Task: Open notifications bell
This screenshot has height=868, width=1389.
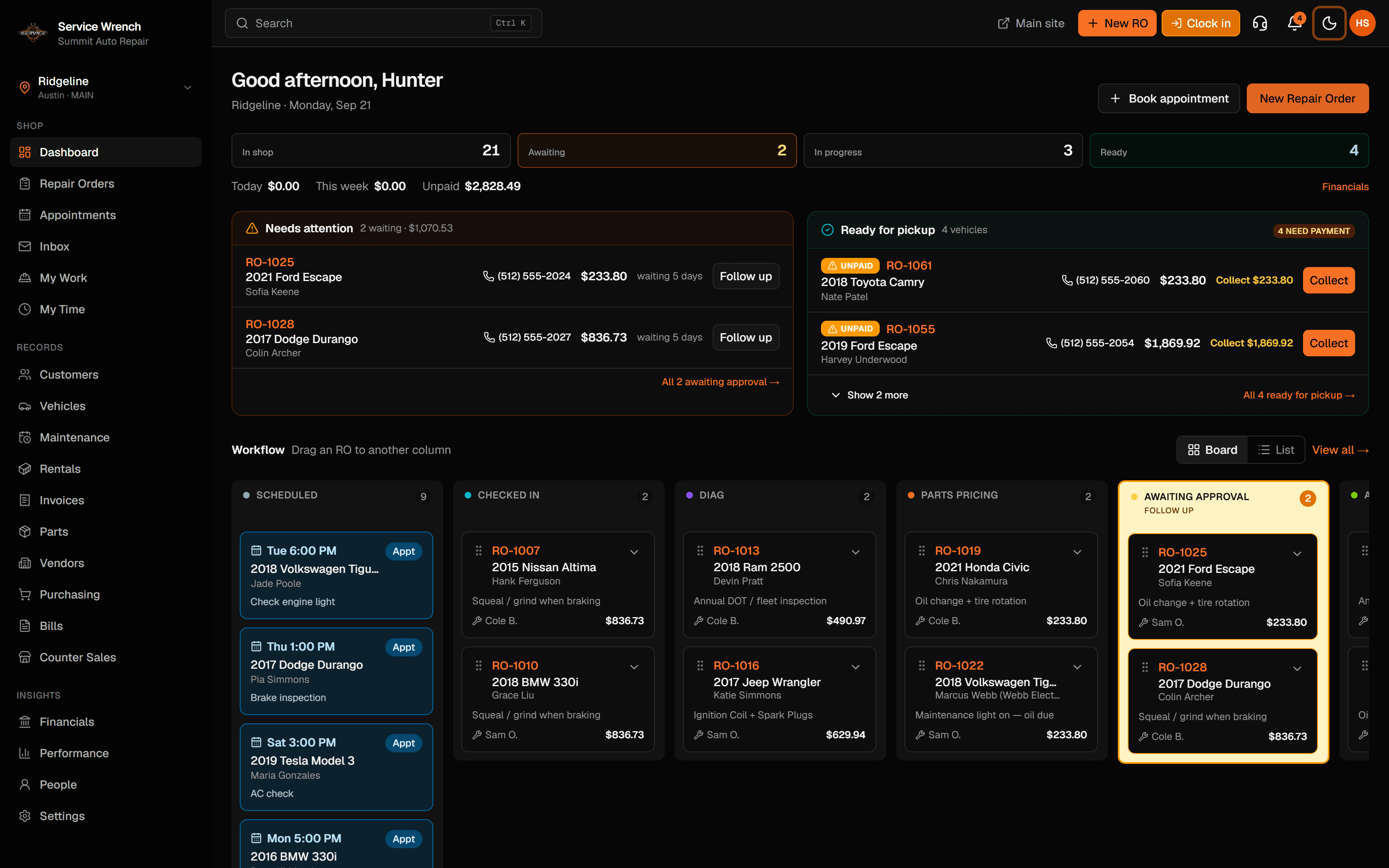Action: coord(1294,23)
